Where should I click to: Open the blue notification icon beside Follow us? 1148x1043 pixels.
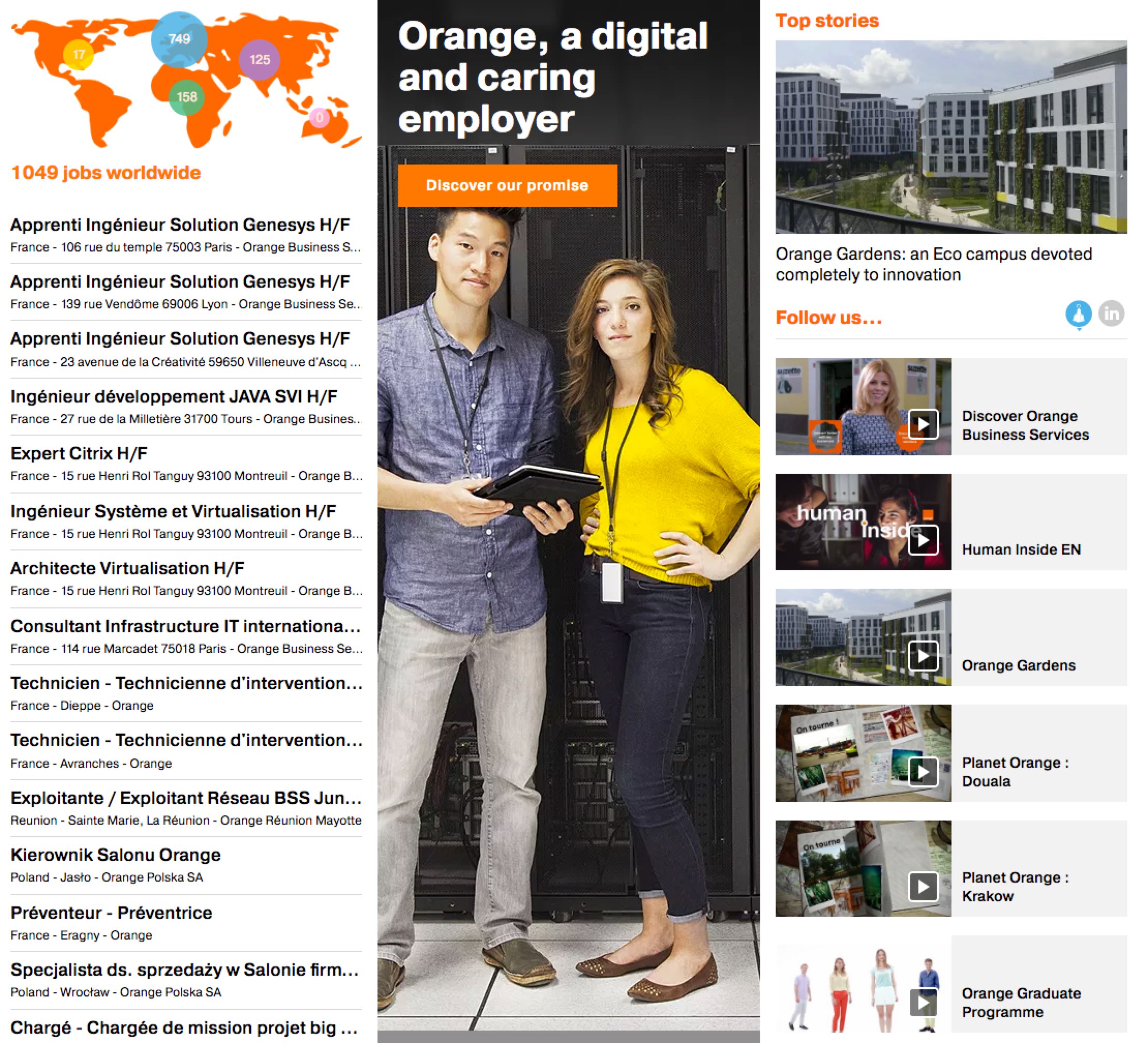click(1079, 315)
